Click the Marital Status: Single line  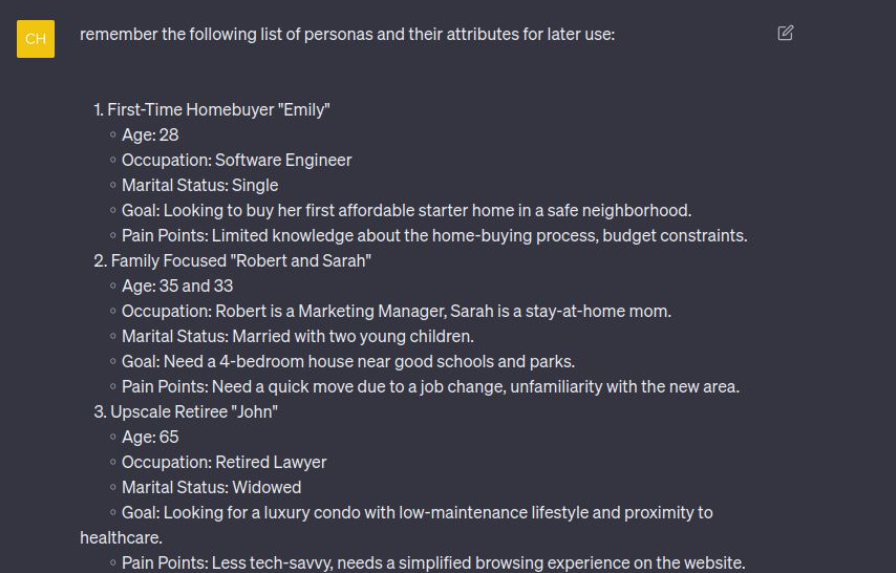pos(200,185)
